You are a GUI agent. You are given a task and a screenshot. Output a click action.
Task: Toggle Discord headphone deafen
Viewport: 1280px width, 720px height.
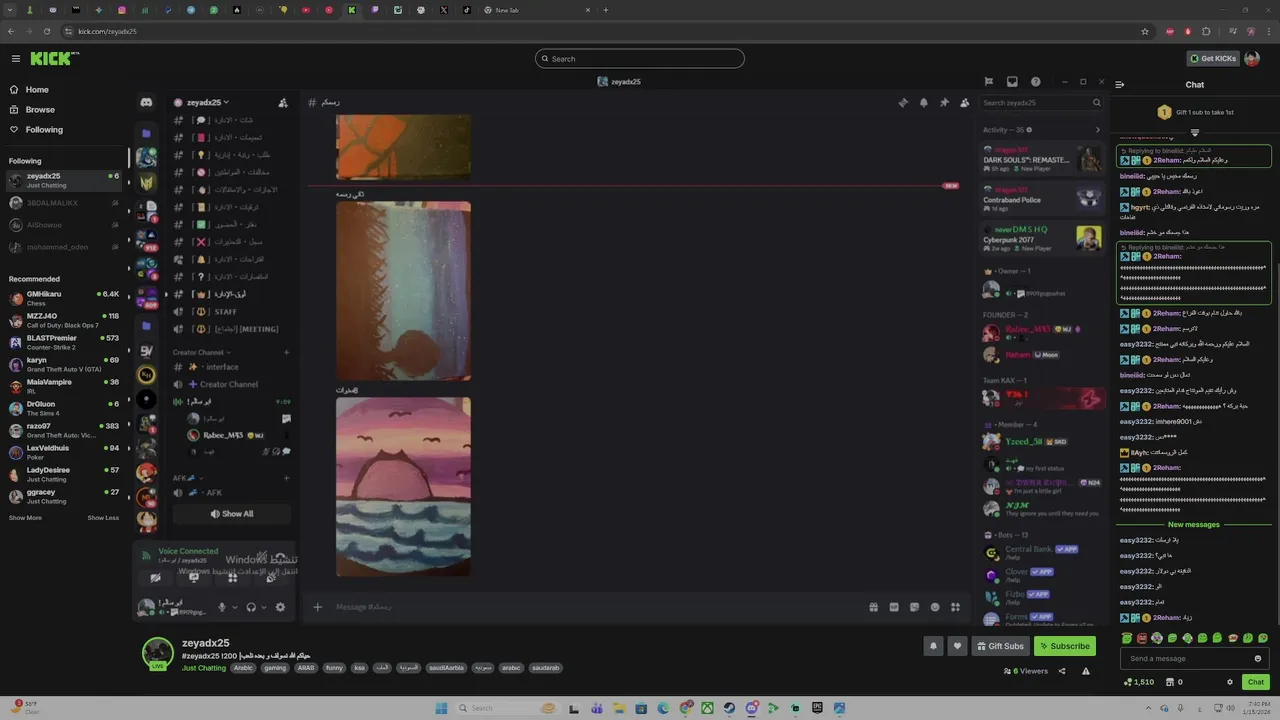[x=251, y=607]
